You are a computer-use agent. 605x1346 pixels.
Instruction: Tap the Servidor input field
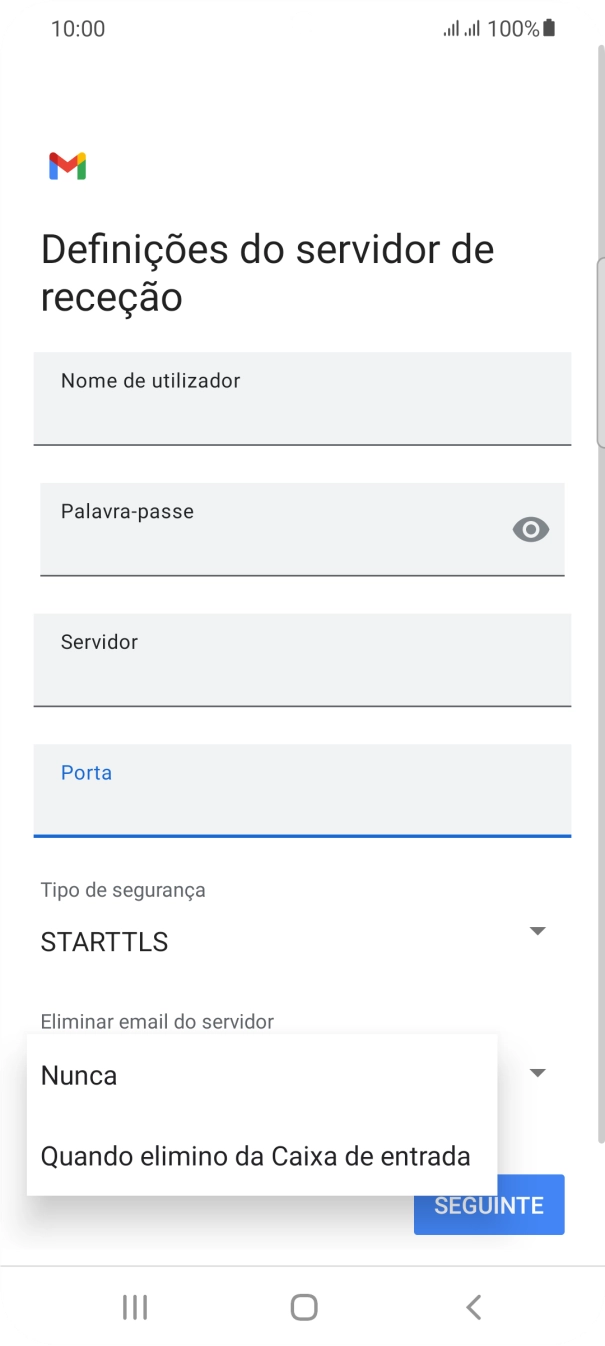click(302, 660)
